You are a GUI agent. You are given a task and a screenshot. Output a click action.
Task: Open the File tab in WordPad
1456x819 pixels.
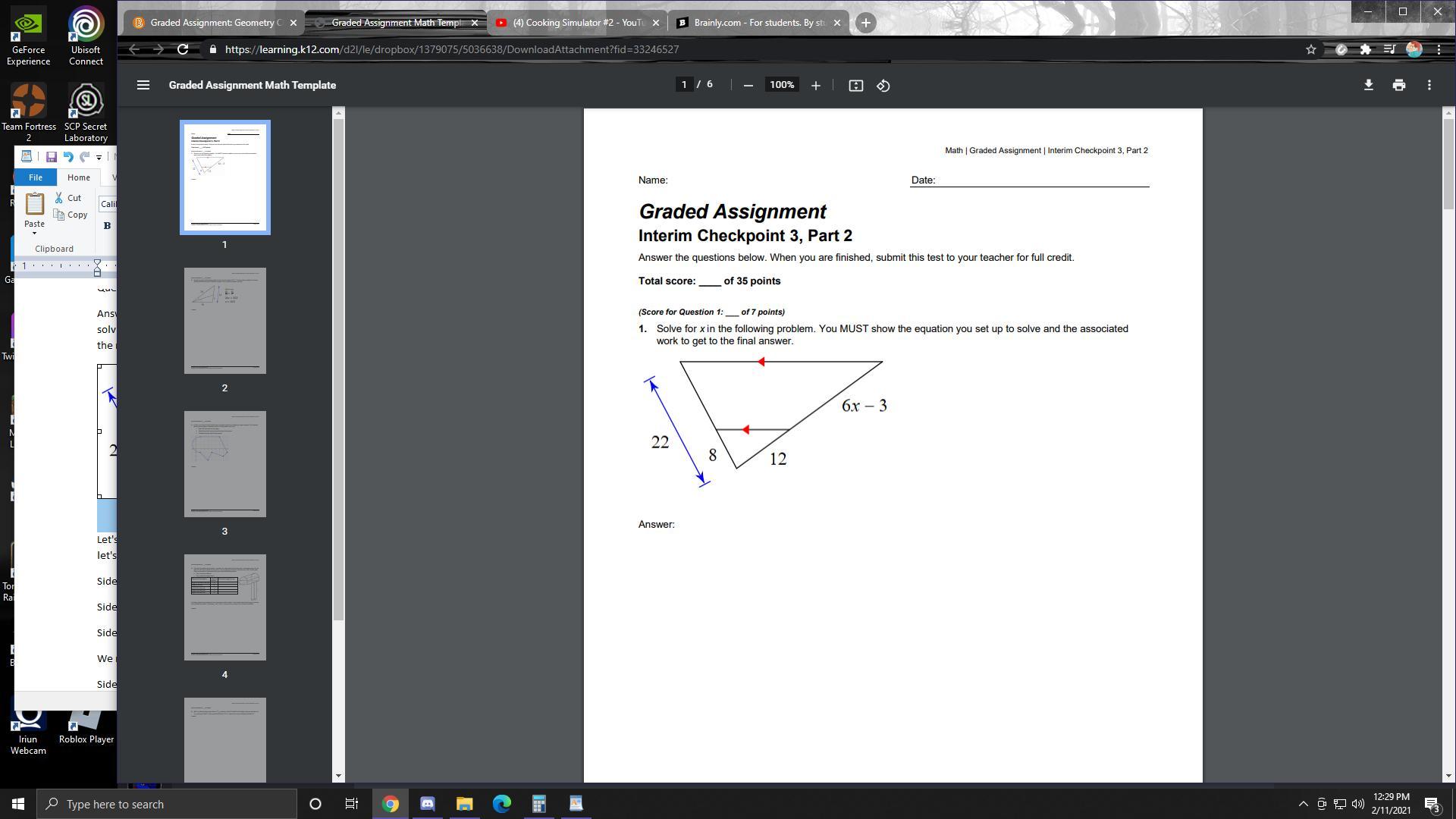35,177
